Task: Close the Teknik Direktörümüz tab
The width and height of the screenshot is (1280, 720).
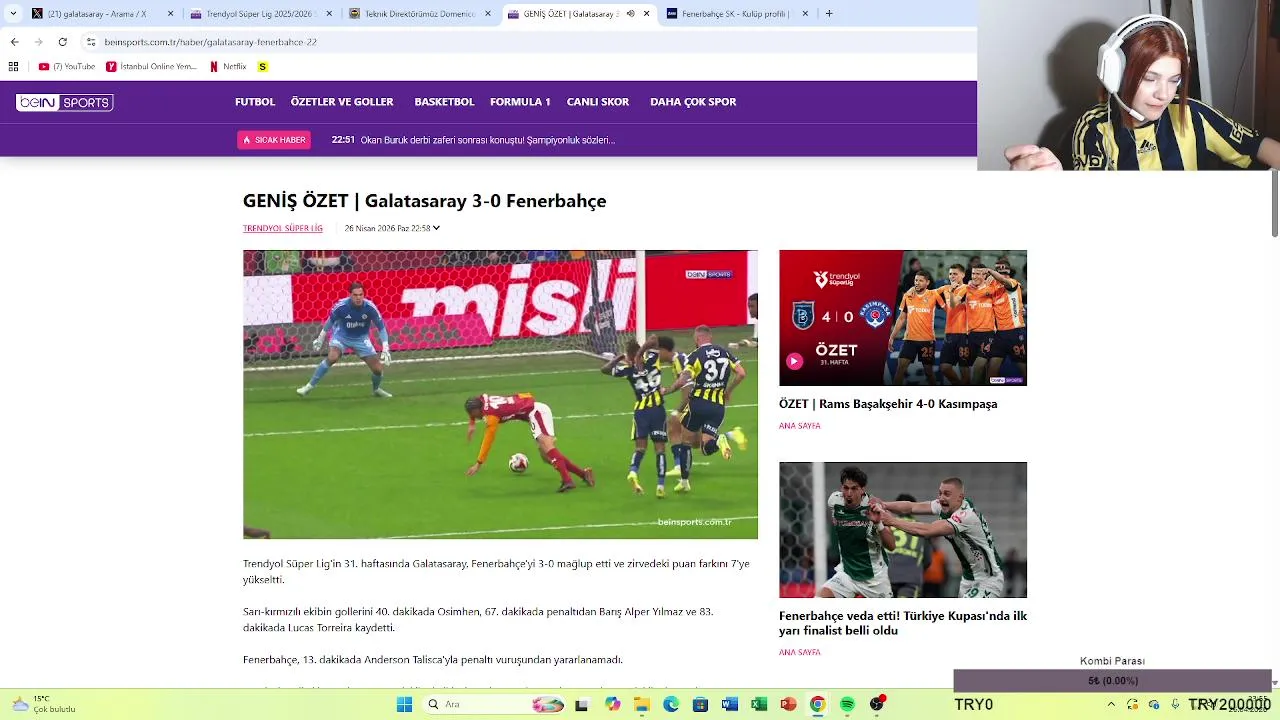Action: click(488, 14)
